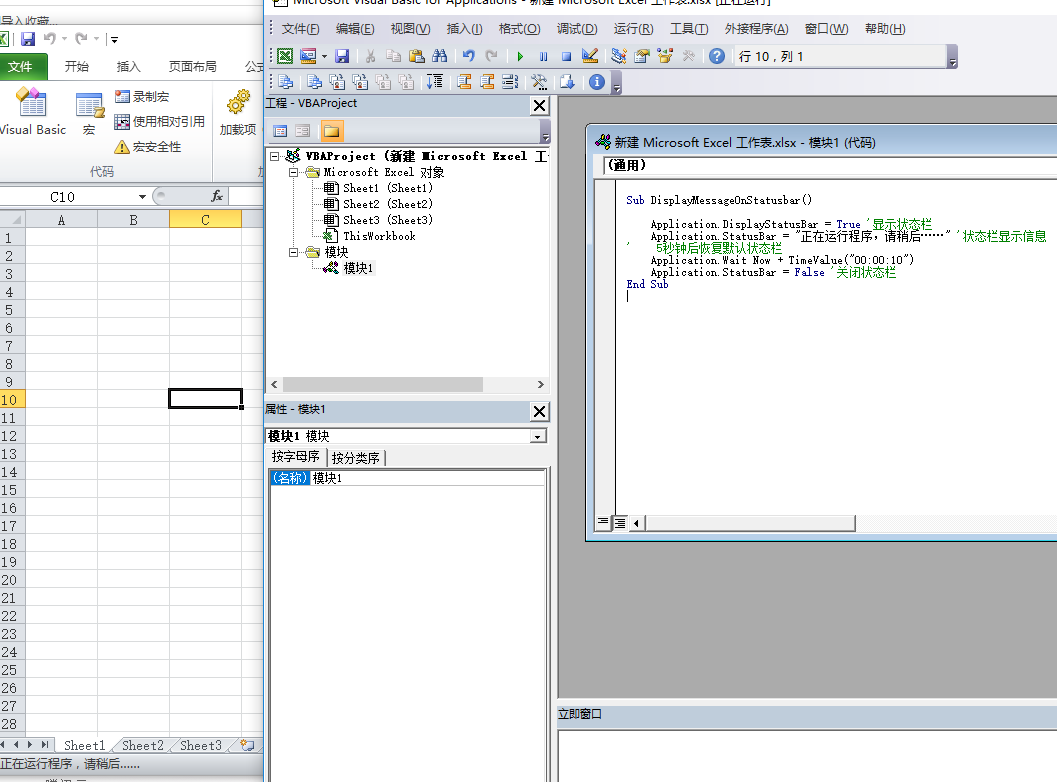Image resolution: width=1057 pixels, height=782 pixels.
Task: Open 调试(D) menu
Action: [576, 29]
